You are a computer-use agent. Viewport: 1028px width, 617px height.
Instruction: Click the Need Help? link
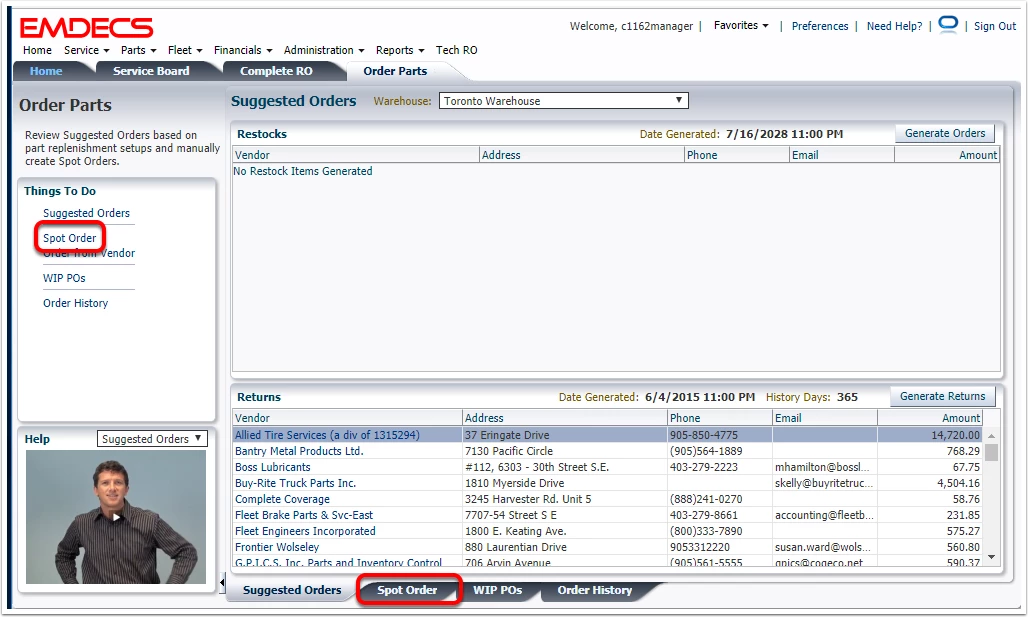pos(894,26)
